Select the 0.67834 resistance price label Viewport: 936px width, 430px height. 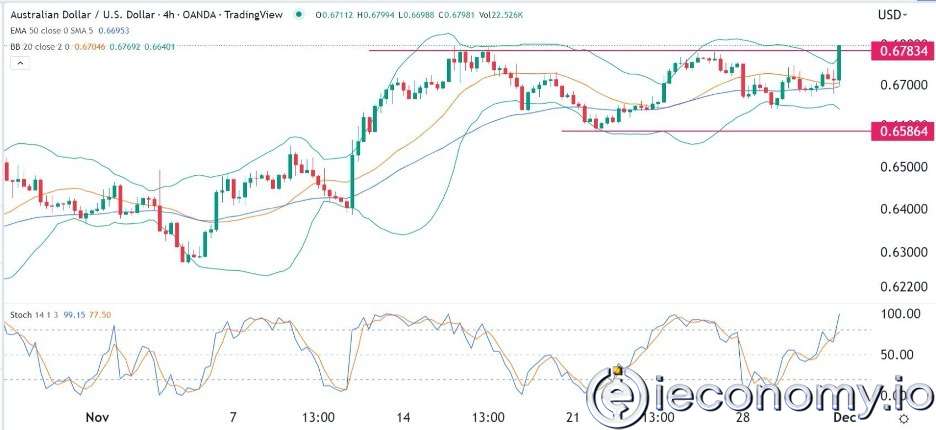click(x=901, y=50)
